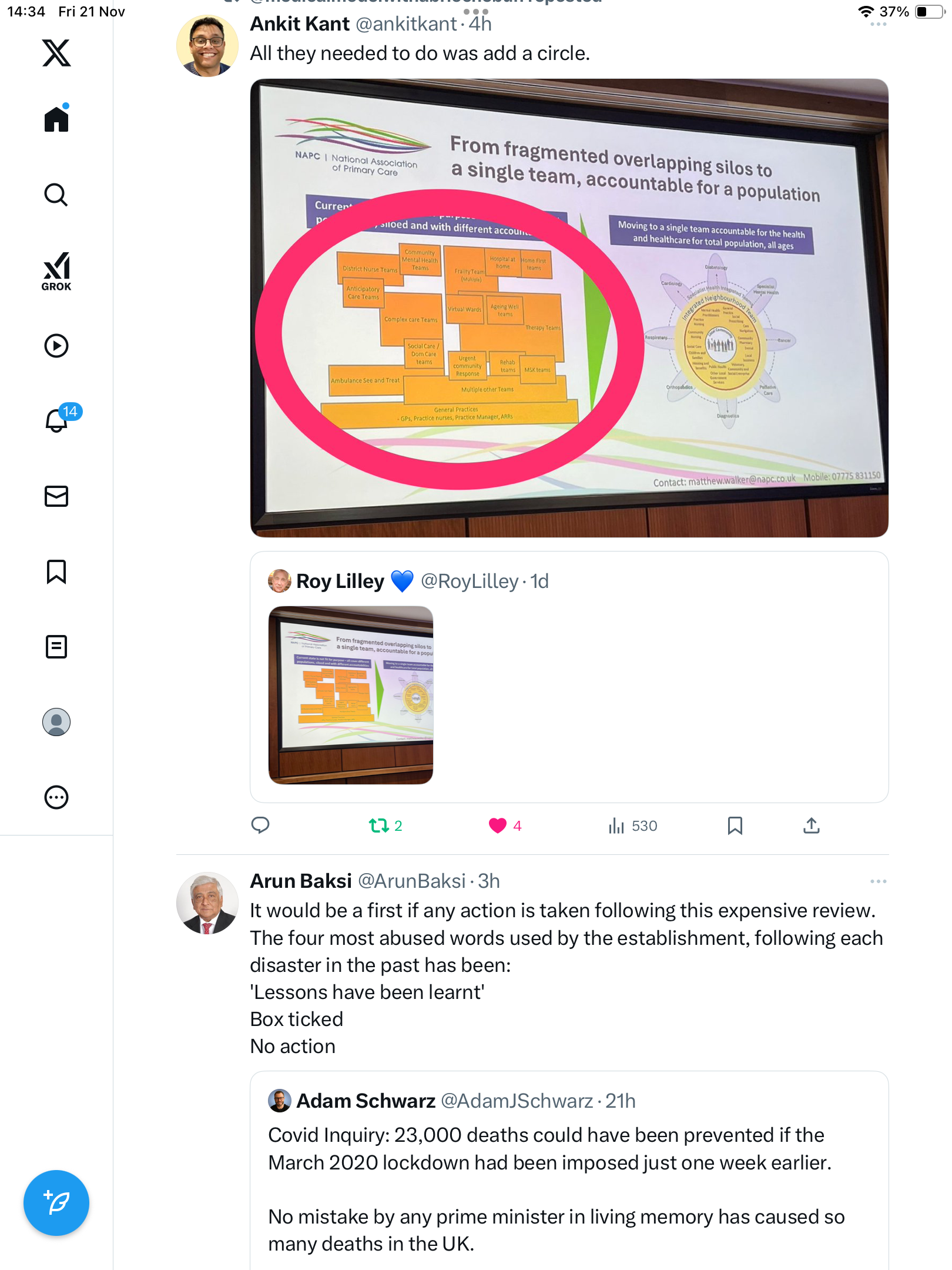Compose a new post
Image resolution: width=952 pixels, height=1270 pixels.
click(56, 1203)
